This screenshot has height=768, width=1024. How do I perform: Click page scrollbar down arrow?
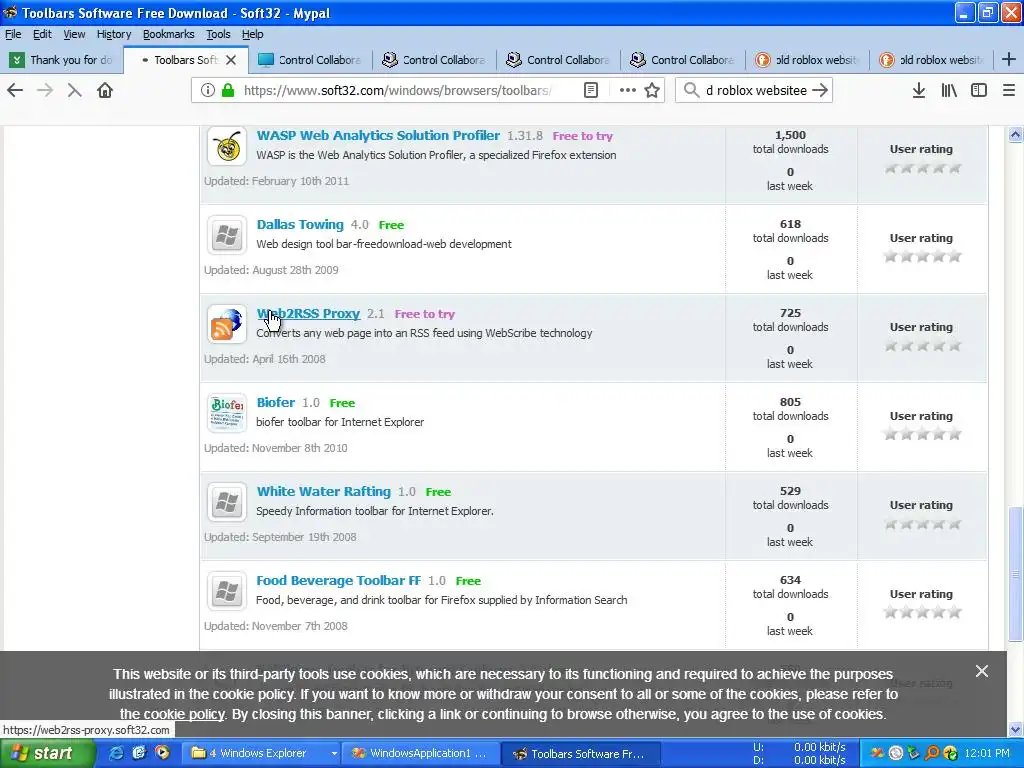(1015, 729)
